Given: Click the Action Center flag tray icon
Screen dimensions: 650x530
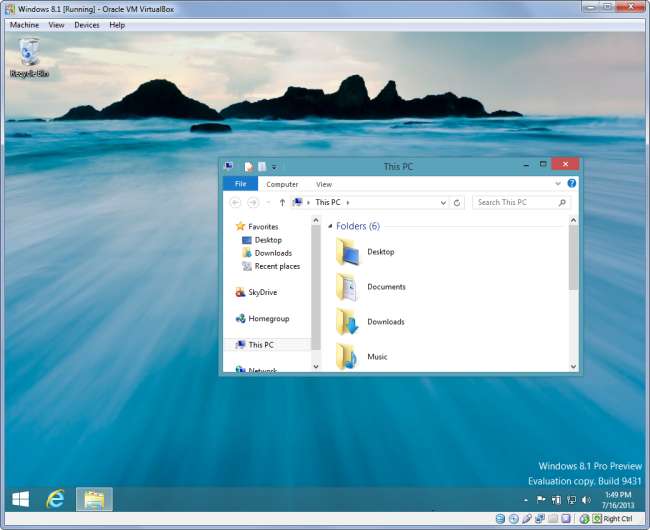Looking at the screenshot, I should 541,499.
